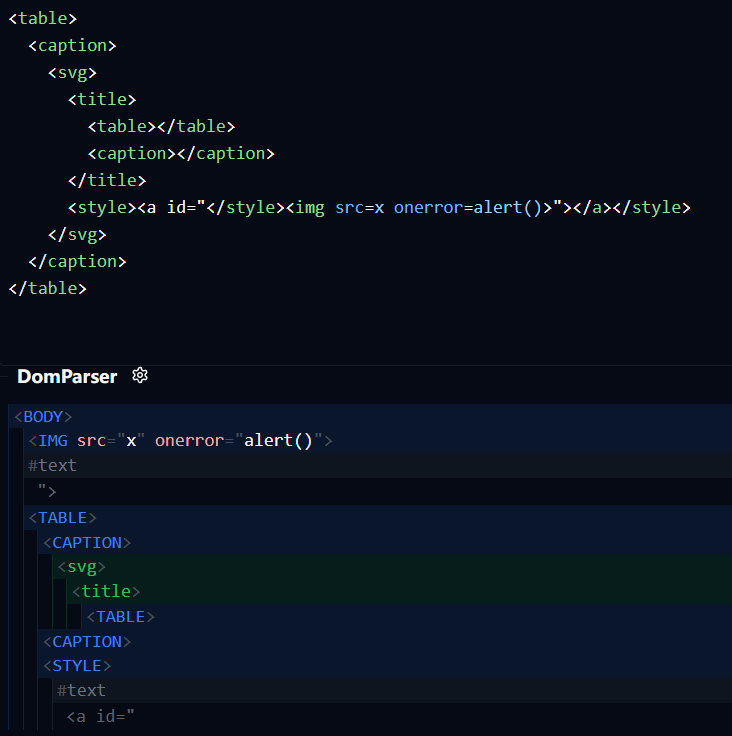Image resolution: width=732 pixels, height=736 pixels.
Task: Open DomParser settings gear icon
Action: pyautogui.click(x=140, y=376)
